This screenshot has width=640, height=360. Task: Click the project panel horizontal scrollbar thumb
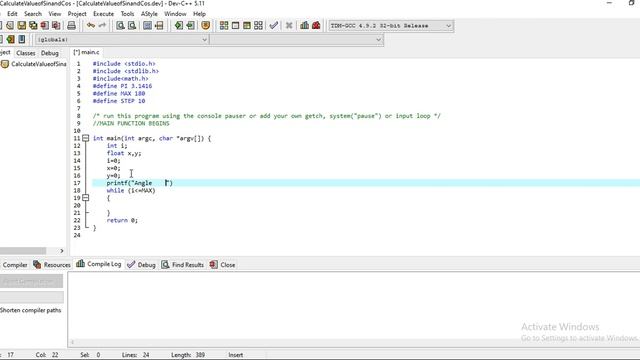coord(23,251)
